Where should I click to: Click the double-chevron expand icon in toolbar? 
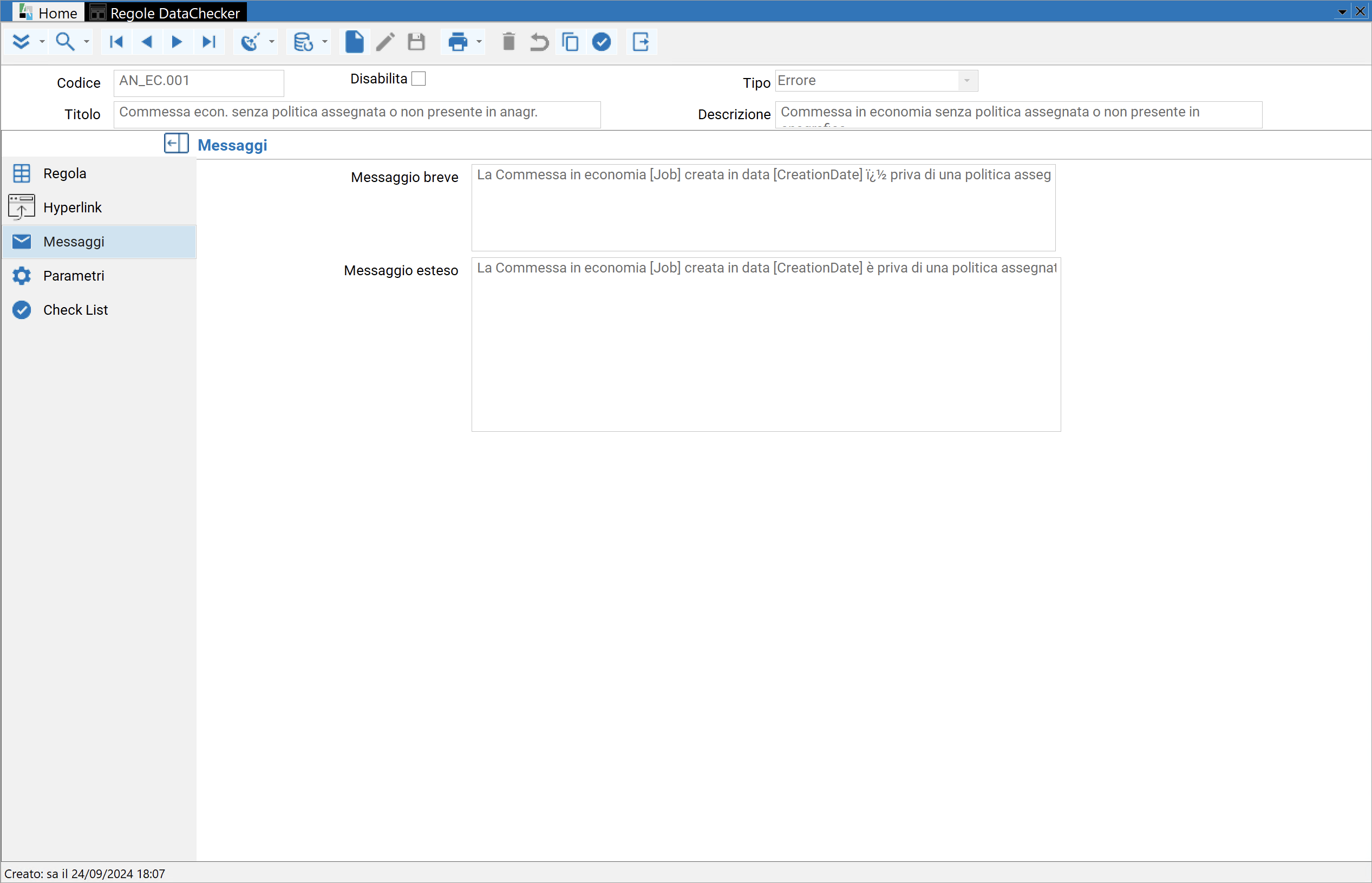21,42
